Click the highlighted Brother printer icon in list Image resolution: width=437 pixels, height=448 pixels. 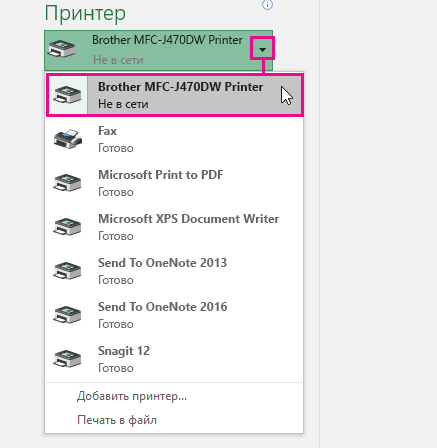point(67,95)
